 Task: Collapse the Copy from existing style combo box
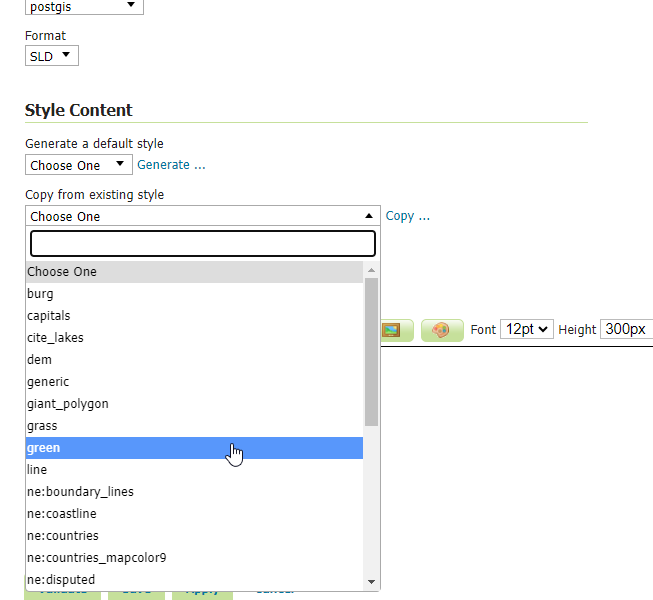(x=202, y=216)
